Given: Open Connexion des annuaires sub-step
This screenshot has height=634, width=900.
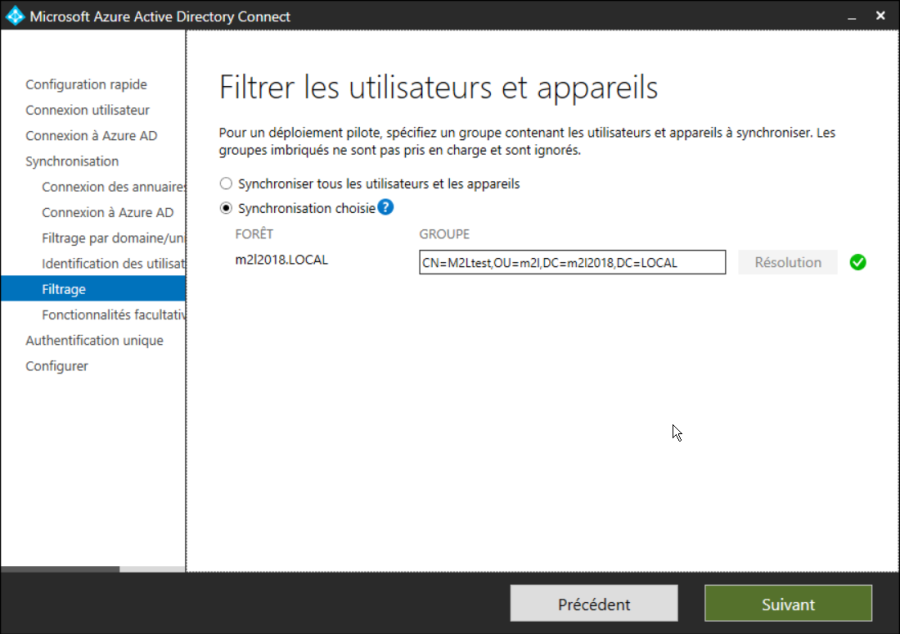Looking at the screenshot, I should point(113,187).
